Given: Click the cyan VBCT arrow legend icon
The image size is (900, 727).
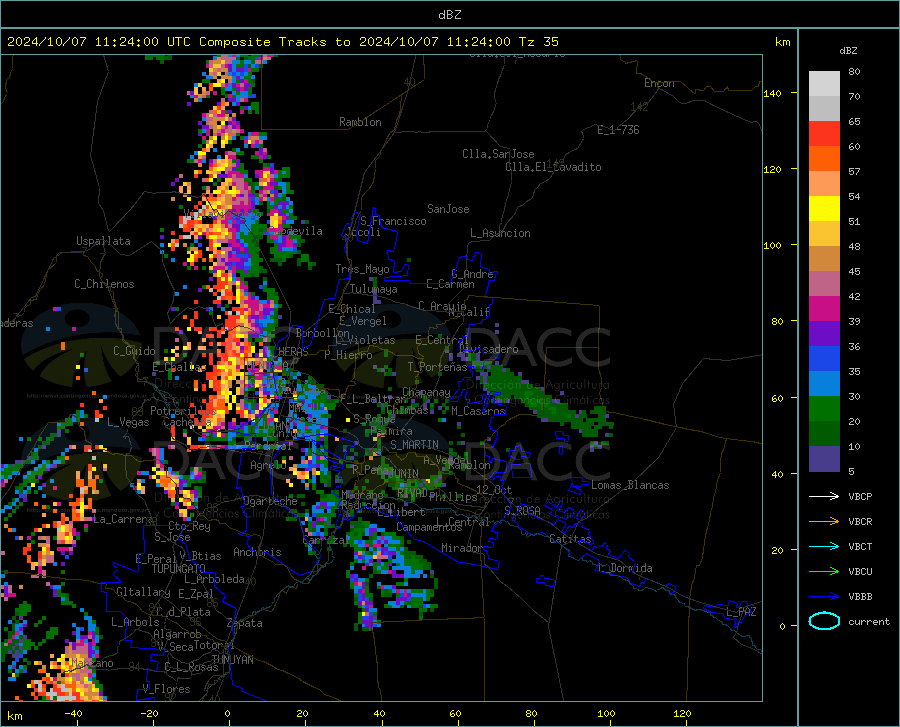Looking at the screenshot, I should pyautogui.click(x=824, y=546).
